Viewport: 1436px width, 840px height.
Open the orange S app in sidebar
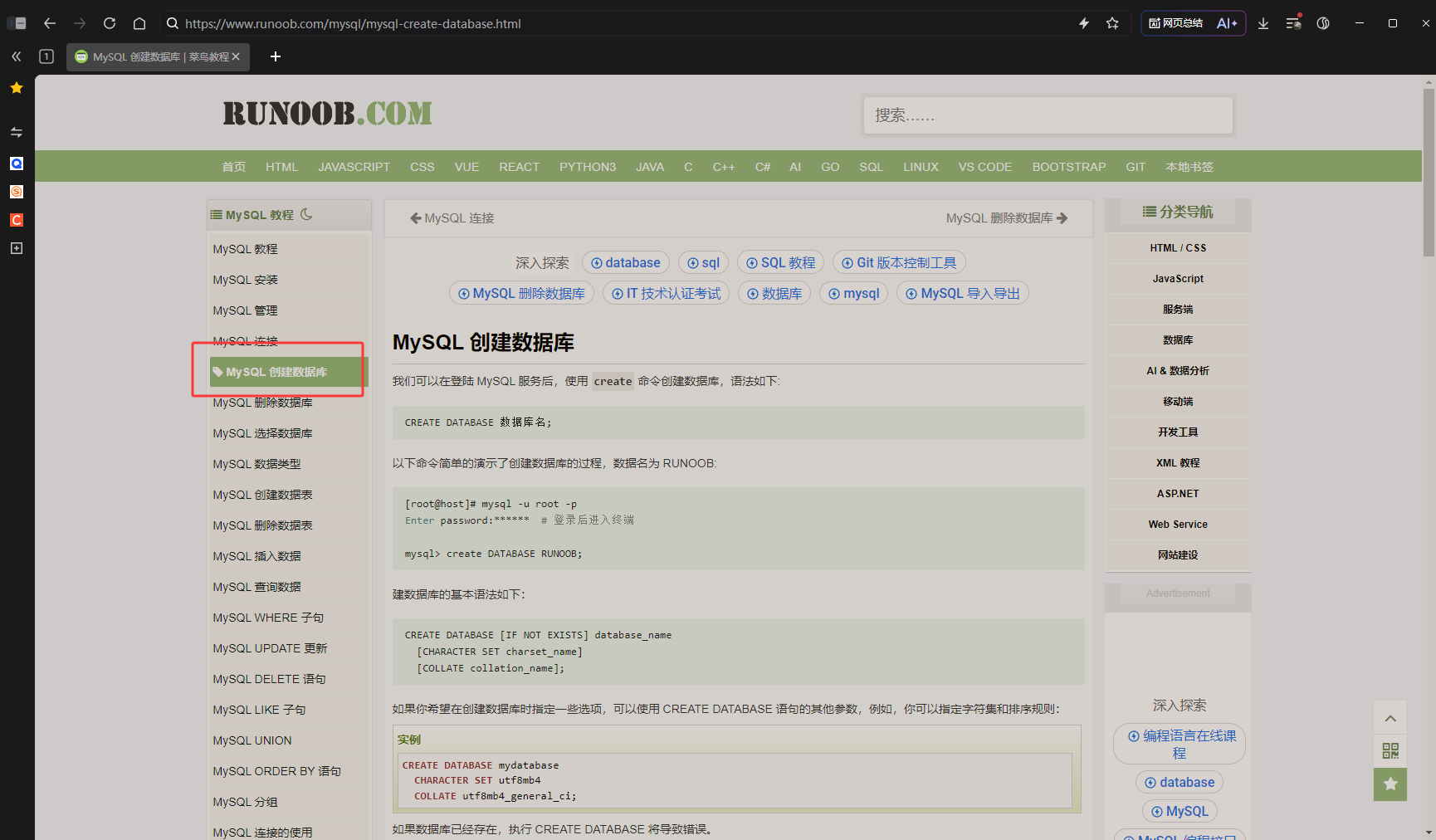pyautogui.click(x=17, y=192)
